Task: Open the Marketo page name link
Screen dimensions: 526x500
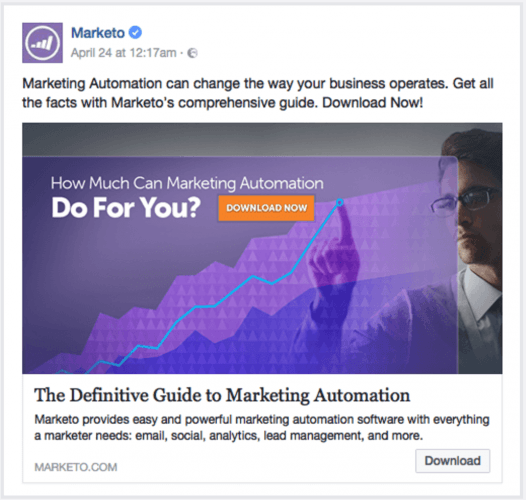Action: click(98, 33)
